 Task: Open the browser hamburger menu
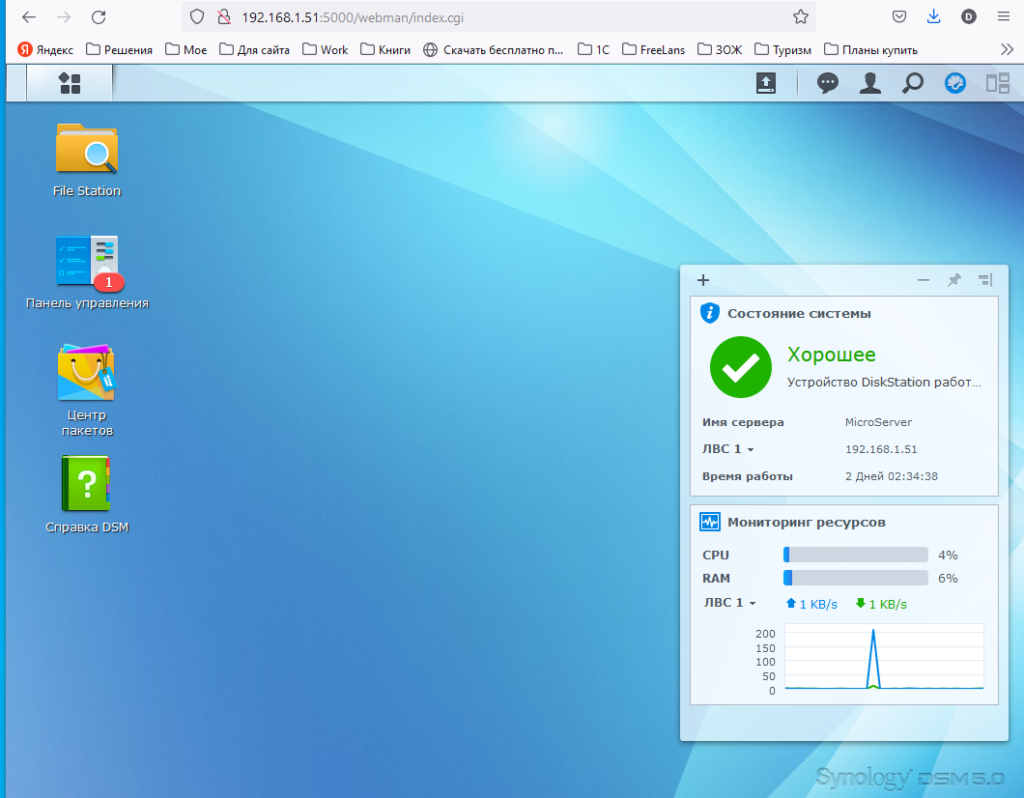(x=1004, y=17)
